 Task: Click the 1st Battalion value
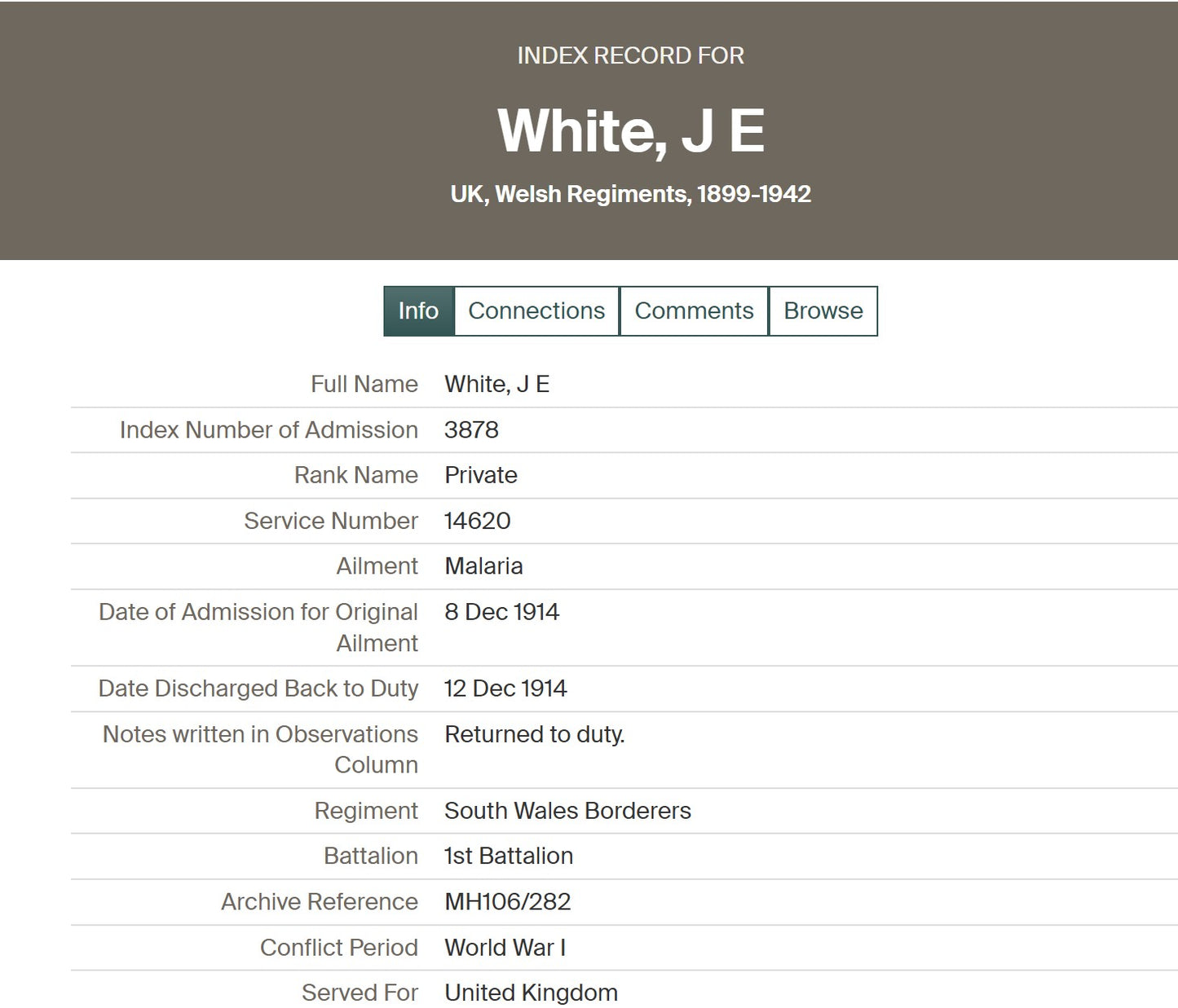508,856
